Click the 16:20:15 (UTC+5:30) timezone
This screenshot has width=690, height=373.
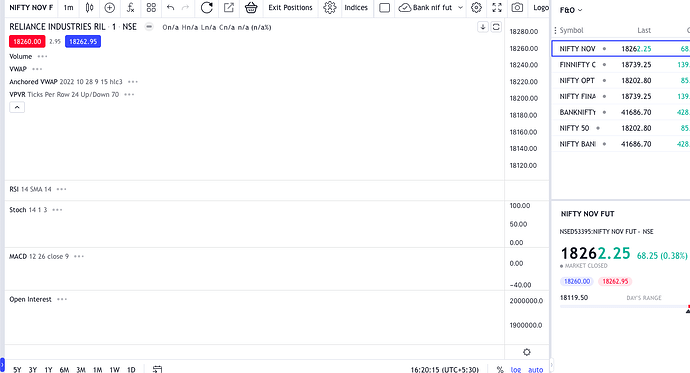point(444,369)
